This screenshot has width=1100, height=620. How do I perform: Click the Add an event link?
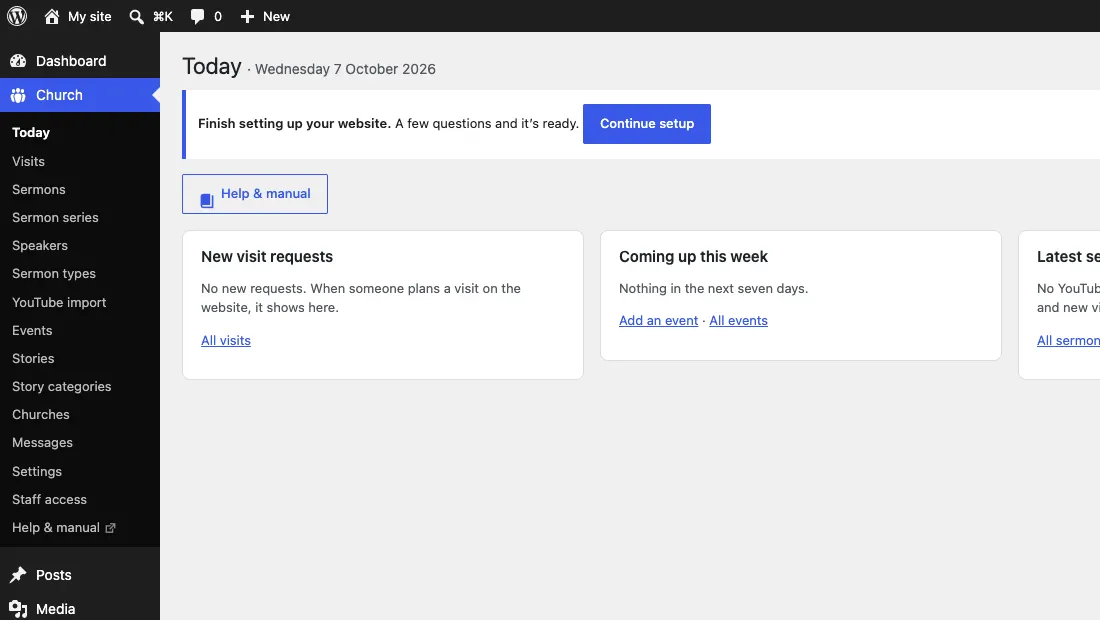[658, 321]
